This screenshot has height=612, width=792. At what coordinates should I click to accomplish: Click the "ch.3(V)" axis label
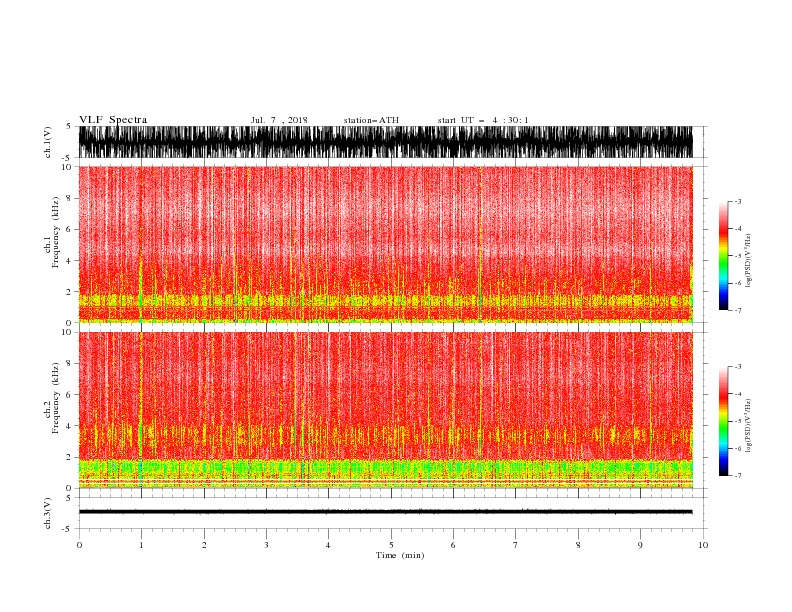48,513
